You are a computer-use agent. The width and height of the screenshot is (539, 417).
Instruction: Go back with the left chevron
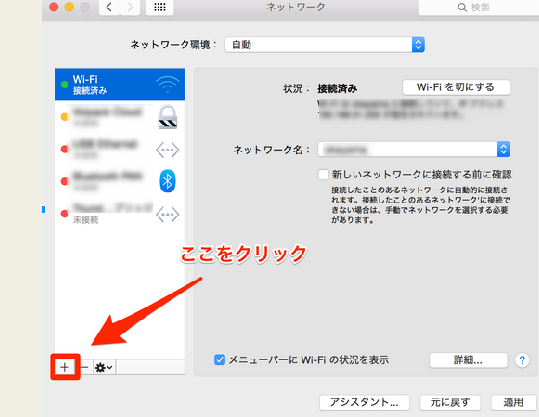(109, 7)
